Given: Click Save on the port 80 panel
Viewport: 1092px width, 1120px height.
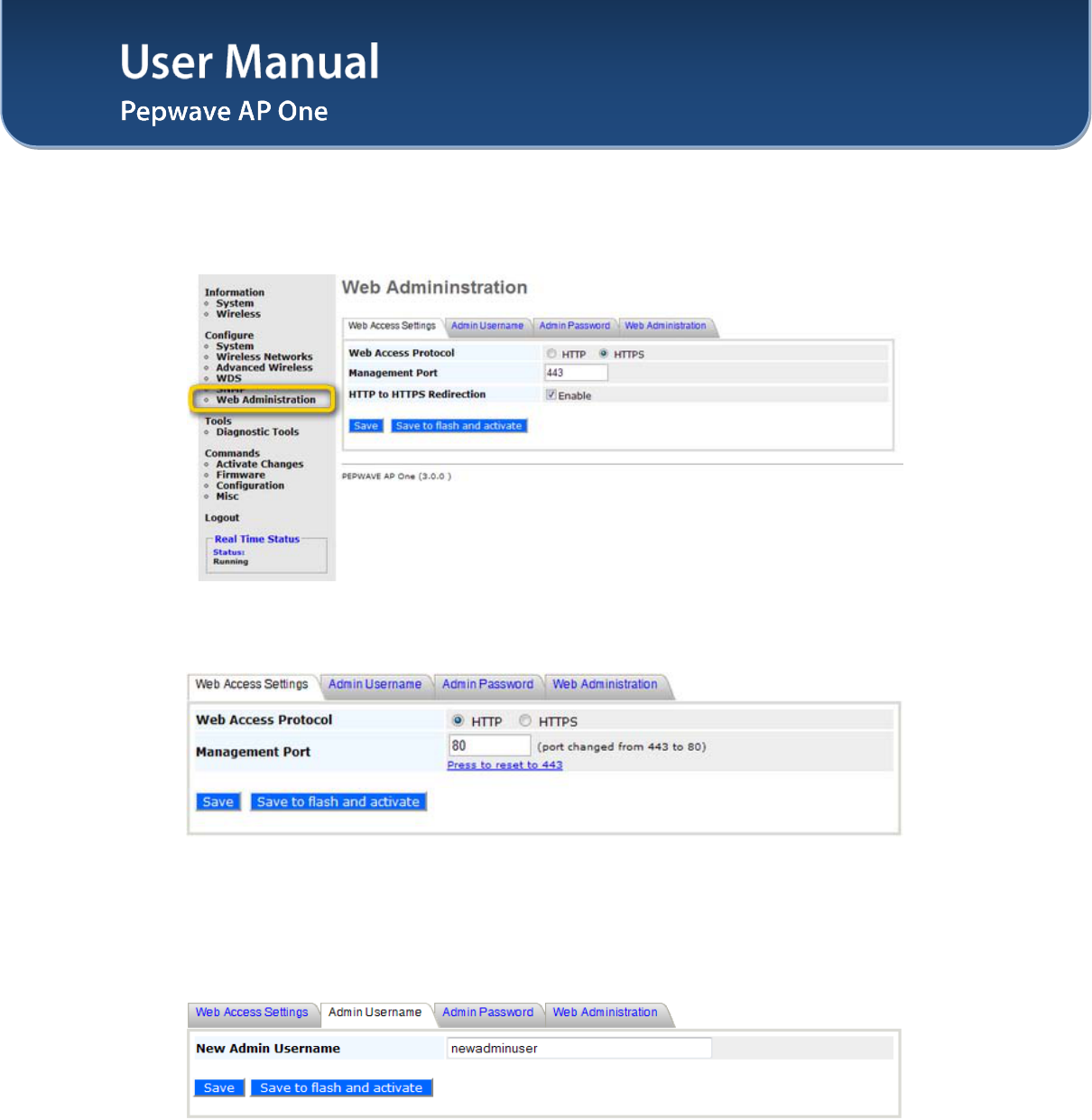Looking at the screenshot, I should pyautogui.click(x=217, y=801).
